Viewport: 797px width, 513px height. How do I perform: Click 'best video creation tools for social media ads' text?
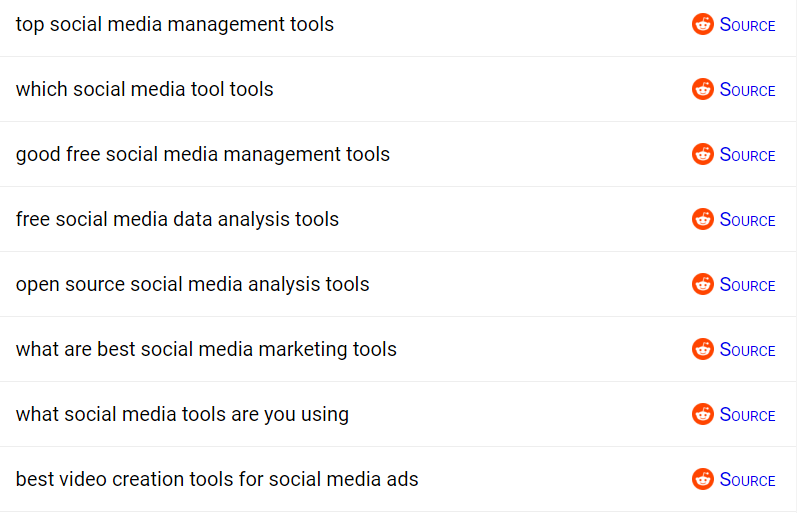point(217,479)
